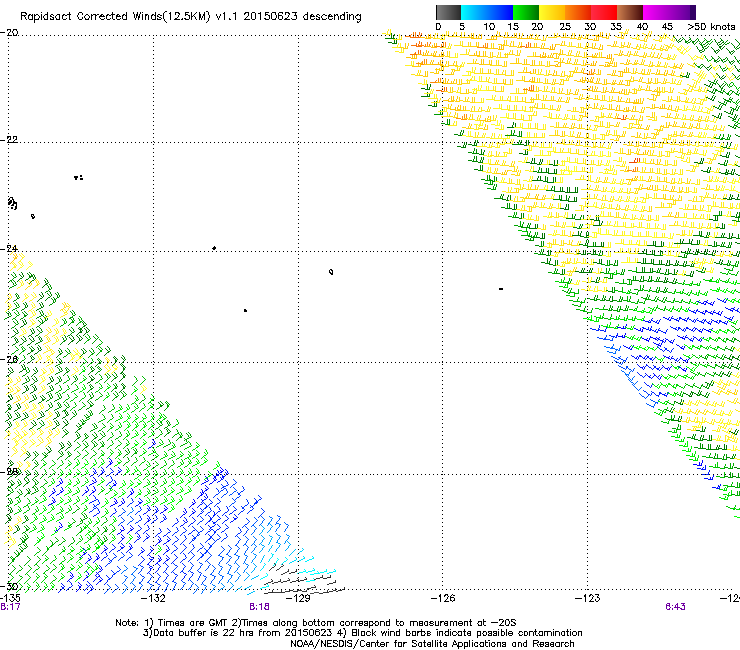The image size is (740, 650).
Task: Click the brown 35-40 knots color band
Action: 630,12
